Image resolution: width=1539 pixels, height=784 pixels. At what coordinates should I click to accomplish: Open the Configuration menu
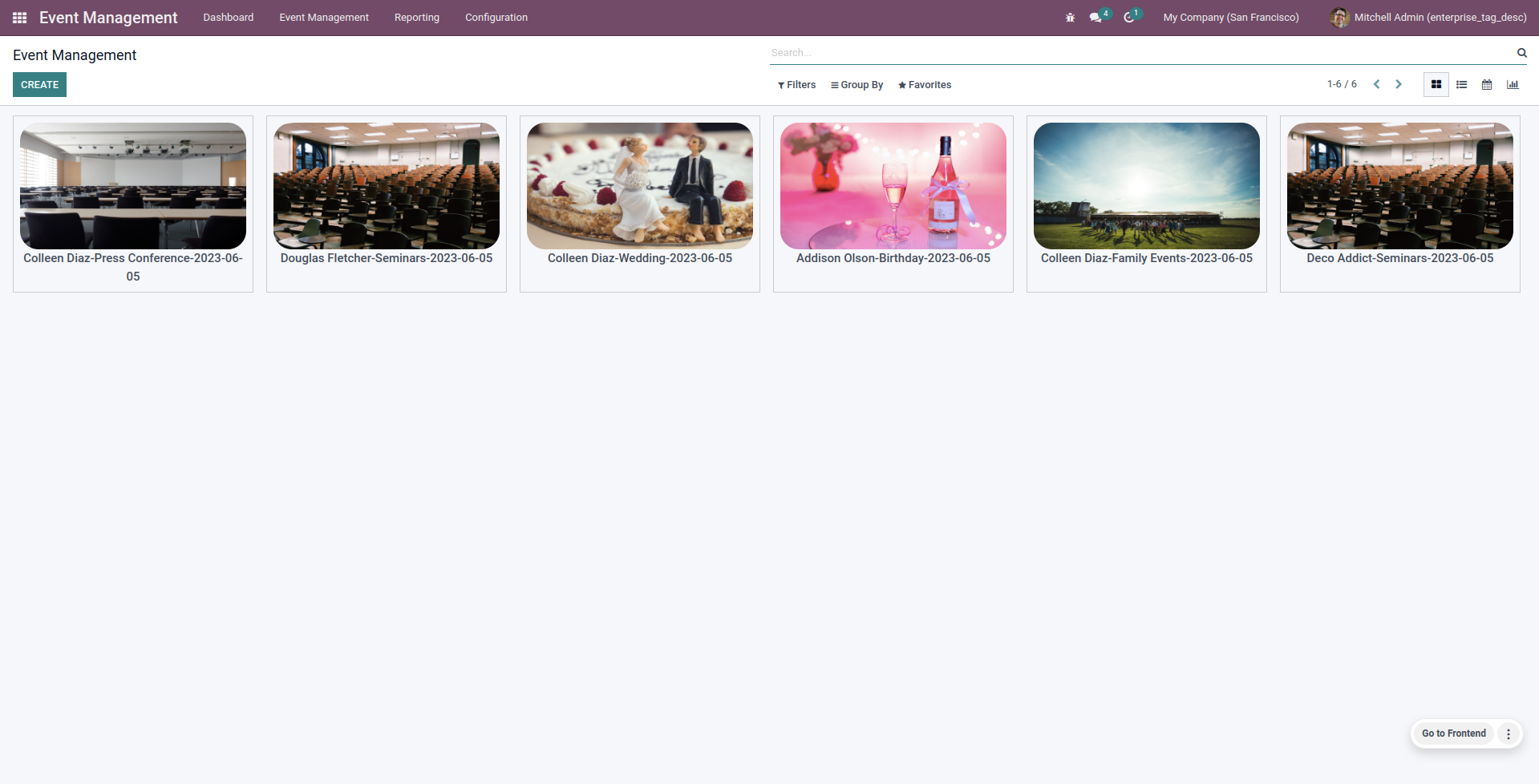point(496,18)
